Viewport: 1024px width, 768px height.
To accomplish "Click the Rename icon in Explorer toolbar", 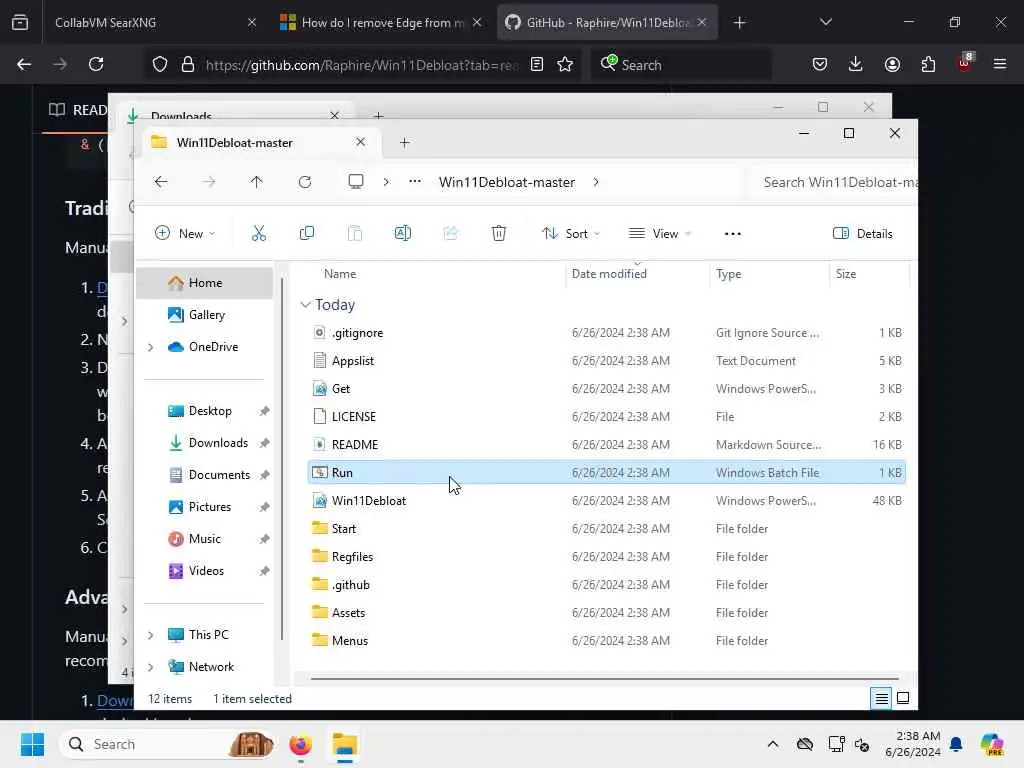I will click(x=402, y=233).
